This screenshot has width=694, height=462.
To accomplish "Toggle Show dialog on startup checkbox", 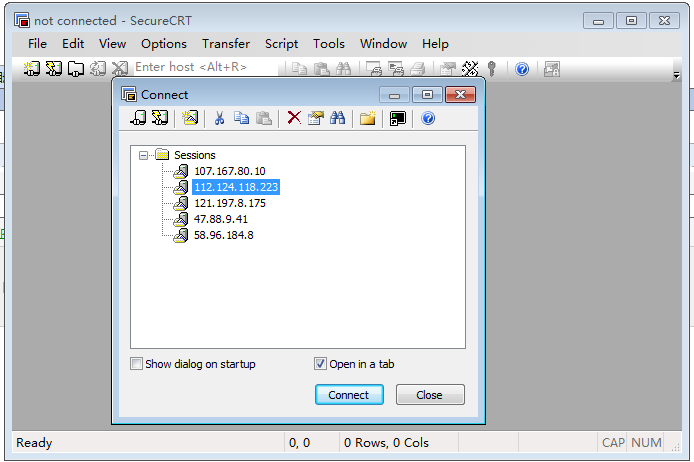I will [137, 364].
